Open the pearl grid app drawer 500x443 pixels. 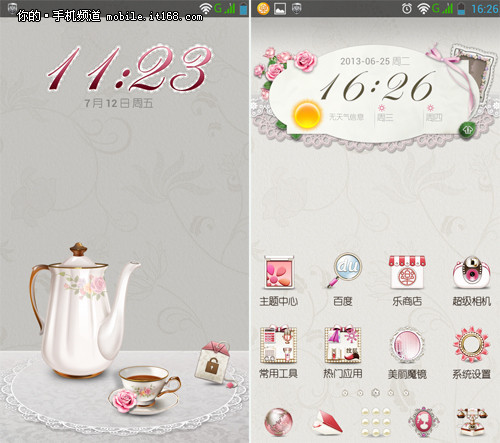[376, 422]
